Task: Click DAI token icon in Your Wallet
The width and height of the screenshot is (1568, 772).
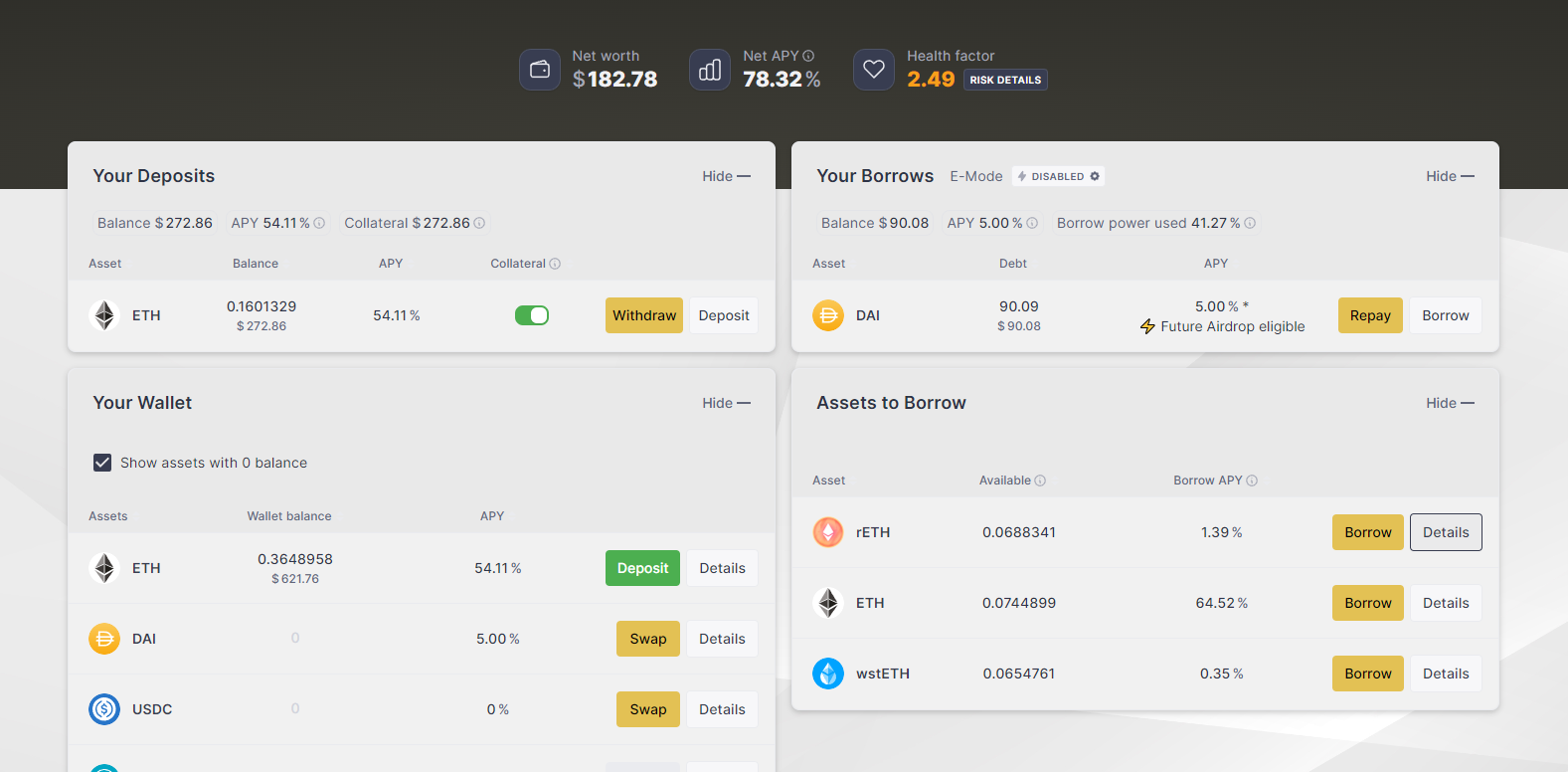Action: pos(104,639)
